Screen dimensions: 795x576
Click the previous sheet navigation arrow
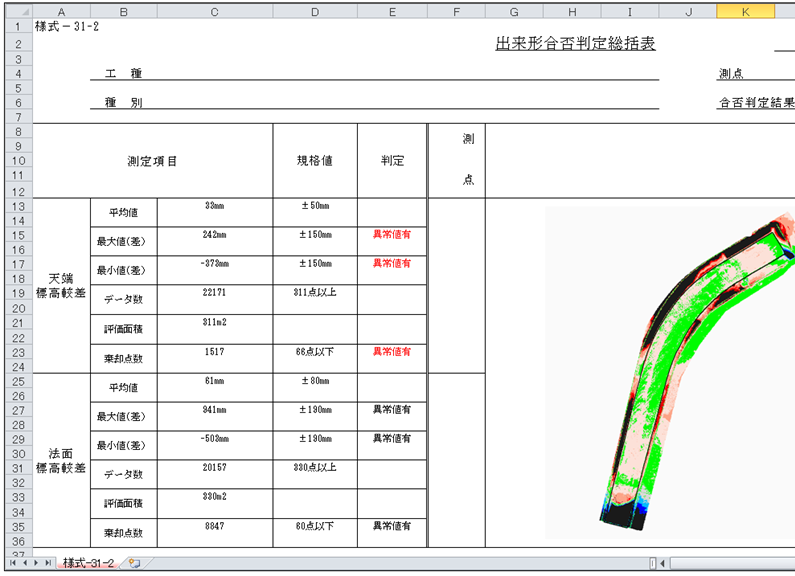[x=24, y=563]
